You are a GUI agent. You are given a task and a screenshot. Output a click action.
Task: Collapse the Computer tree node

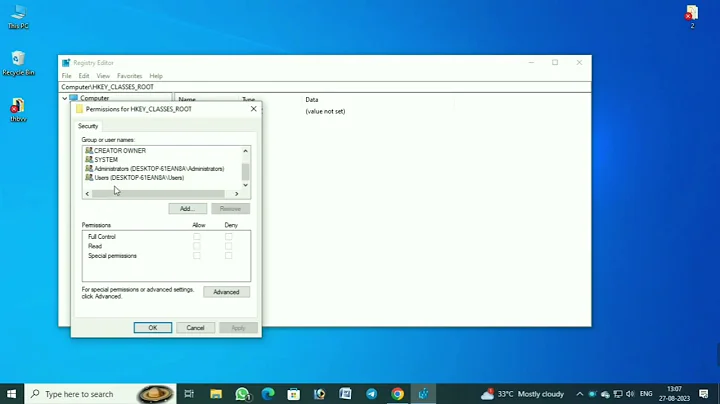[x=65, y=98]
